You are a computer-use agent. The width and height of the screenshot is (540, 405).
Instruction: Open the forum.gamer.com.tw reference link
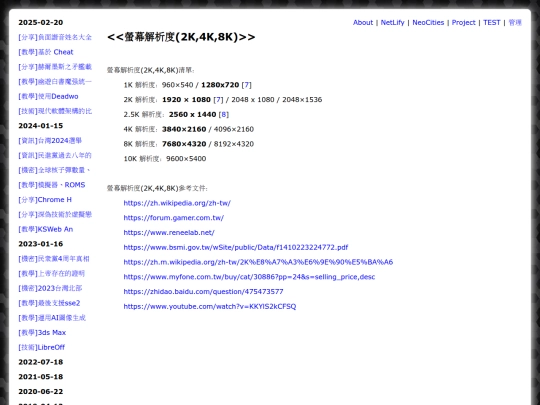[x=174, y=218]
